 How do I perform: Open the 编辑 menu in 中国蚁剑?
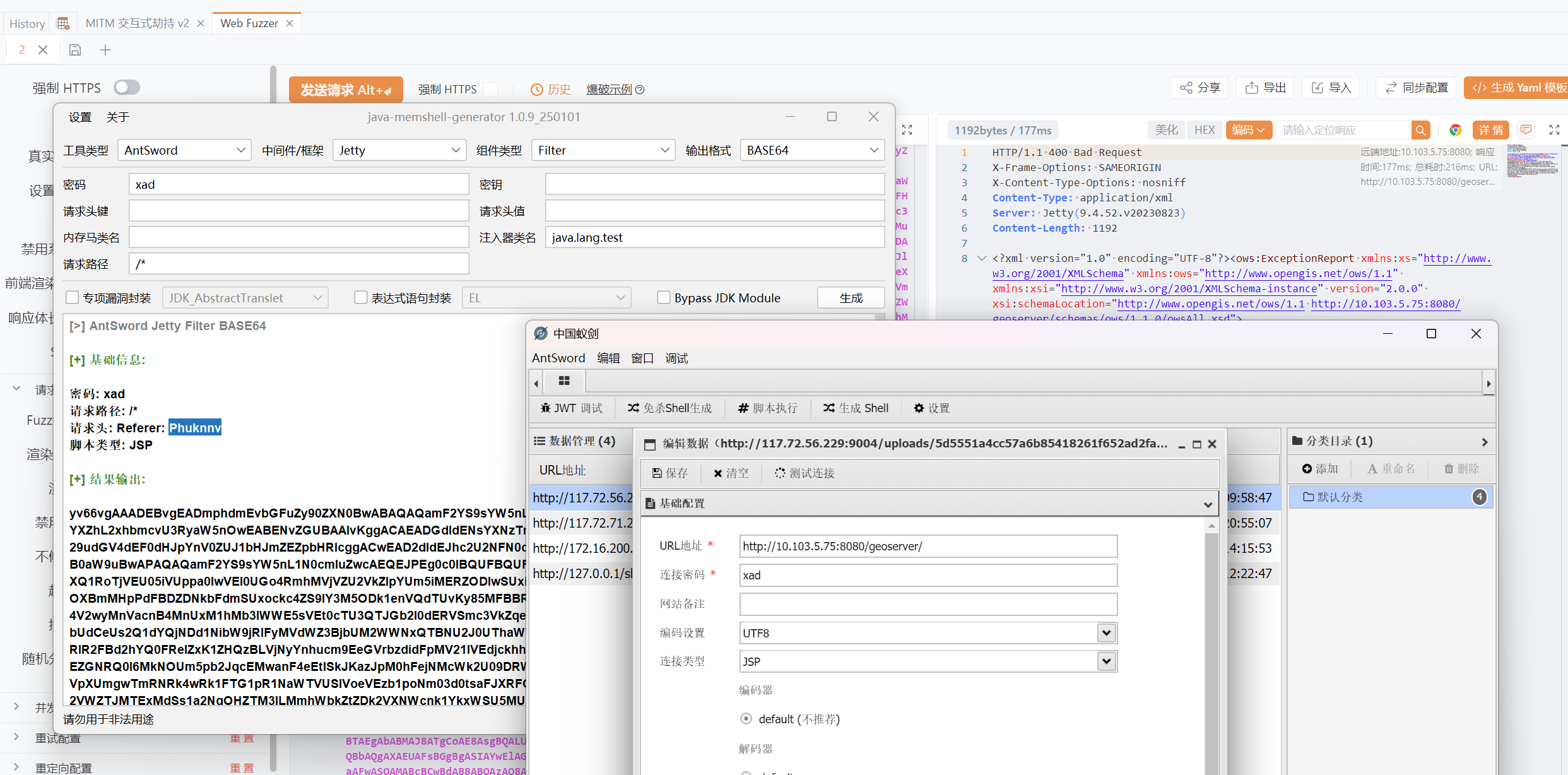608,358
